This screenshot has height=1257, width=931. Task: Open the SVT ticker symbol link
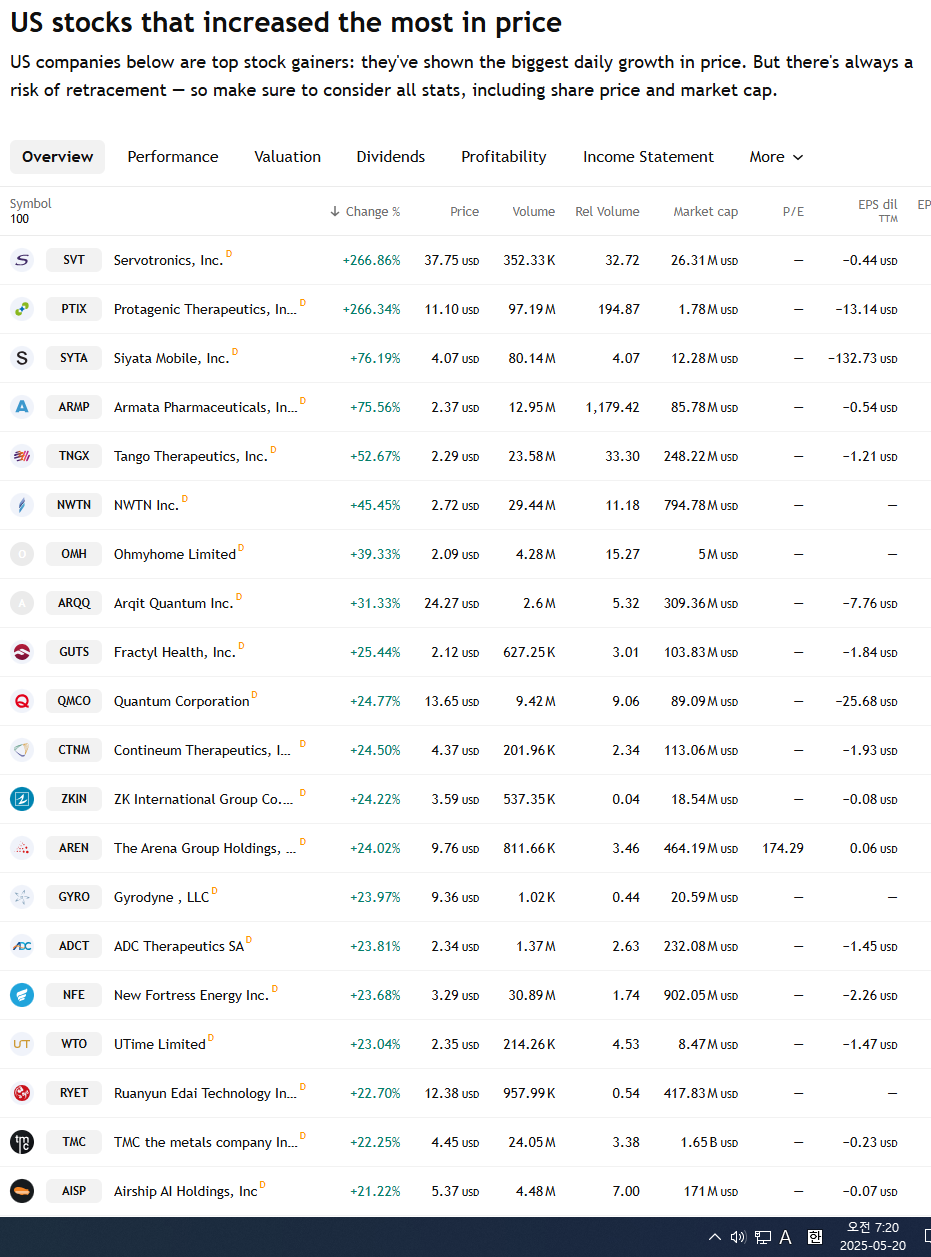pyautogui.click(x=74, y=260)
